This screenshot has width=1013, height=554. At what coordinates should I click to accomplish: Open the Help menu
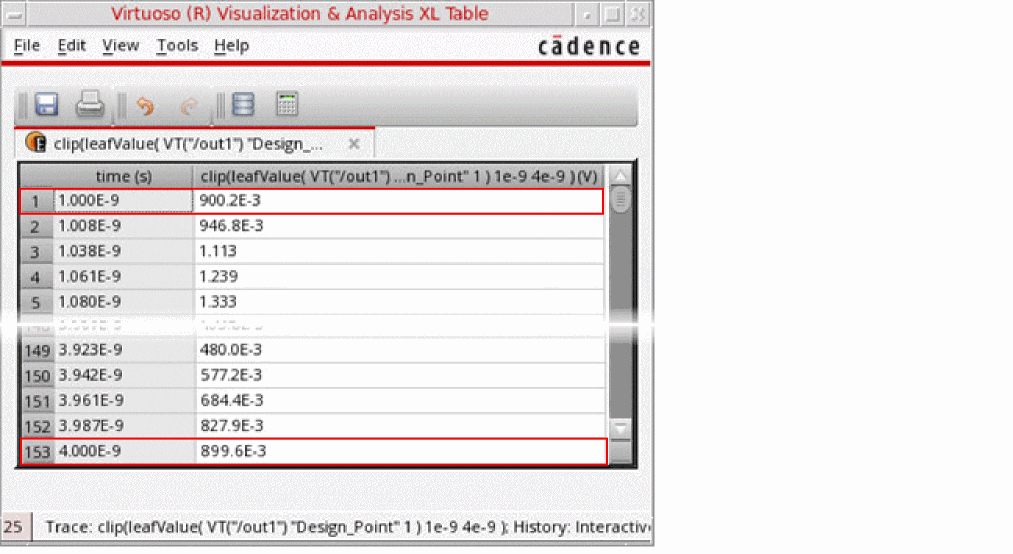tap(231, 46)
